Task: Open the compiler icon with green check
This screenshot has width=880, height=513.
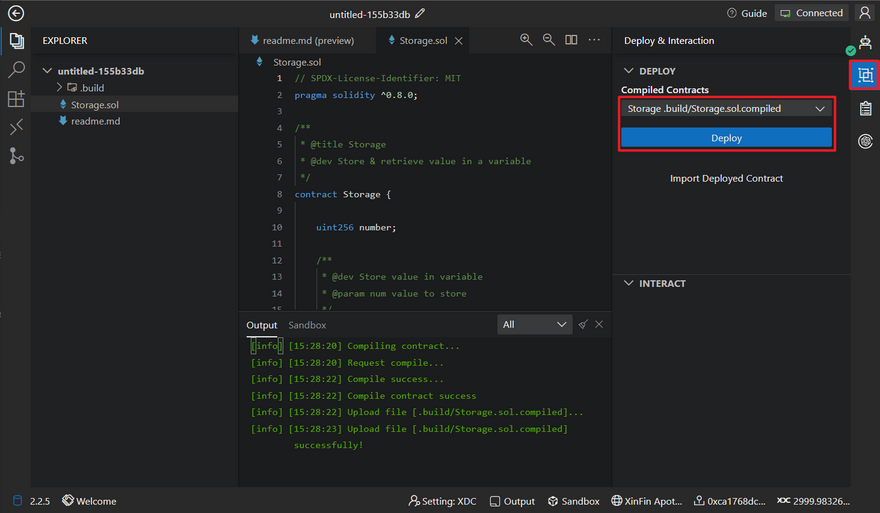Action: 864,43
